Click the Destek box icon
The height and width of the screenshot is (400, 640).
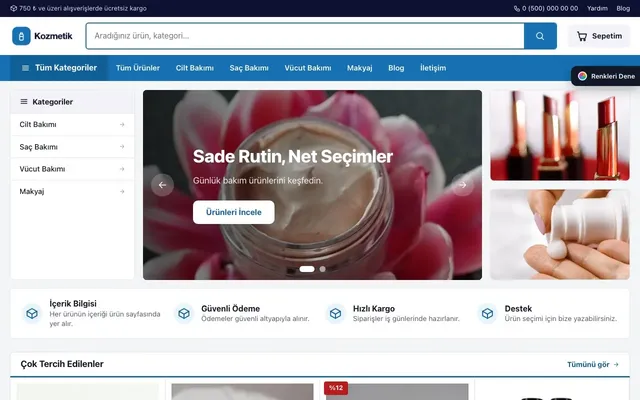pyautogui.click(x=487, y=313)
